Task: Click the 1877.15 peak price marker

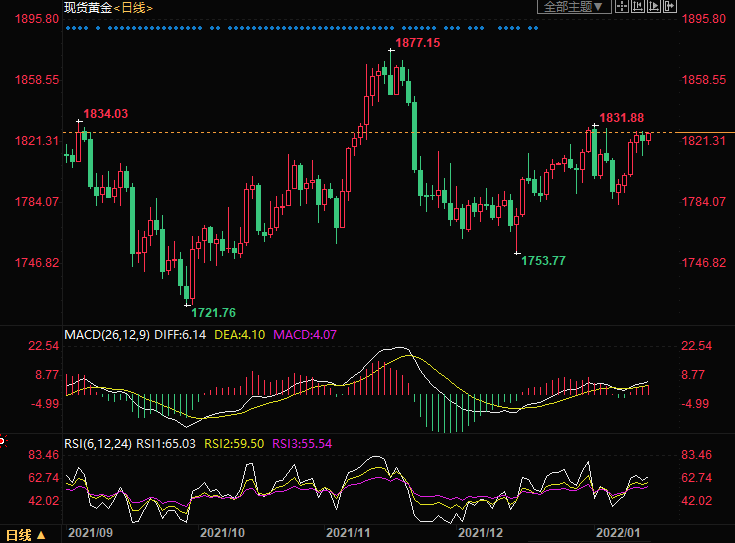Action: (417, 43)
